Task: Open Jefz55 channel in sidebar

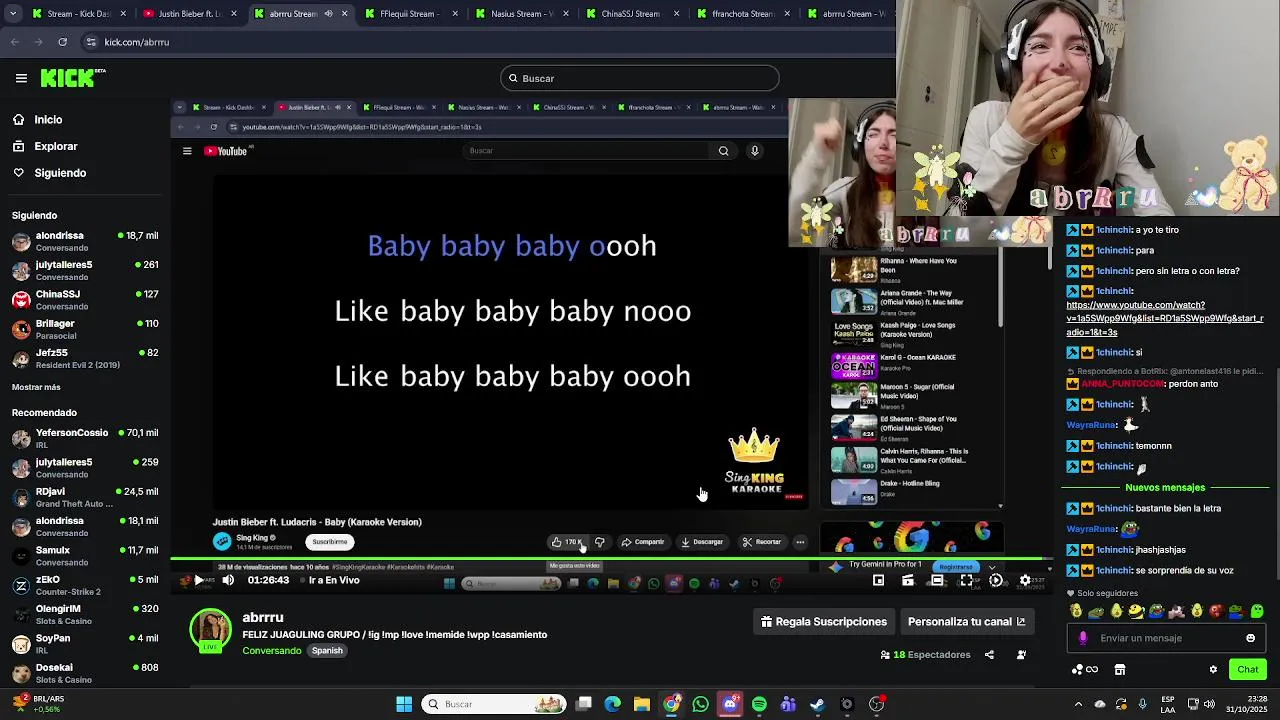Action: (85, 358)
